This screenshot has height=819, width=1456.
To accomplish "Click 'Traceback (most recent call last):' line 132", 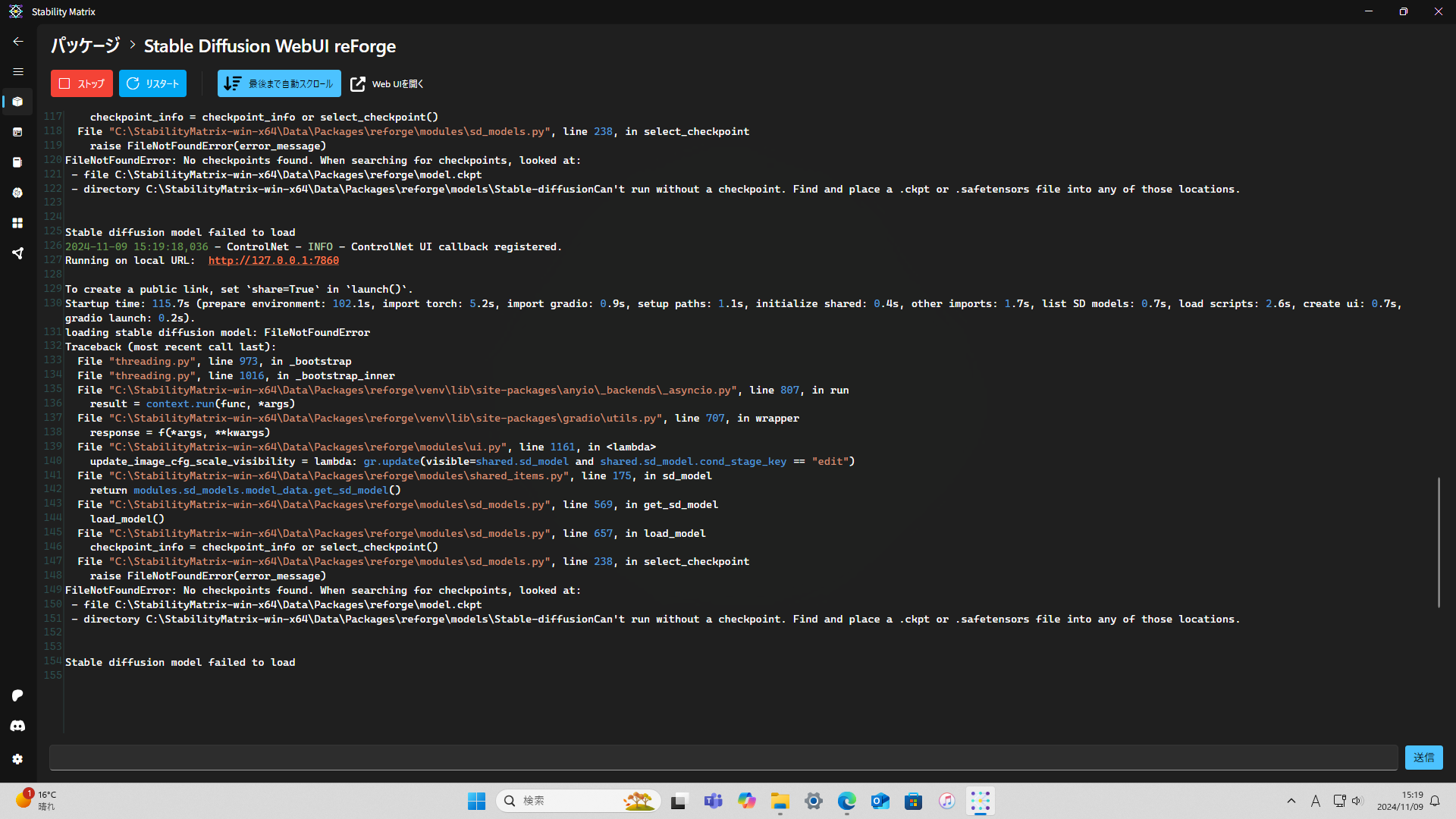I will tap(171, 347).
